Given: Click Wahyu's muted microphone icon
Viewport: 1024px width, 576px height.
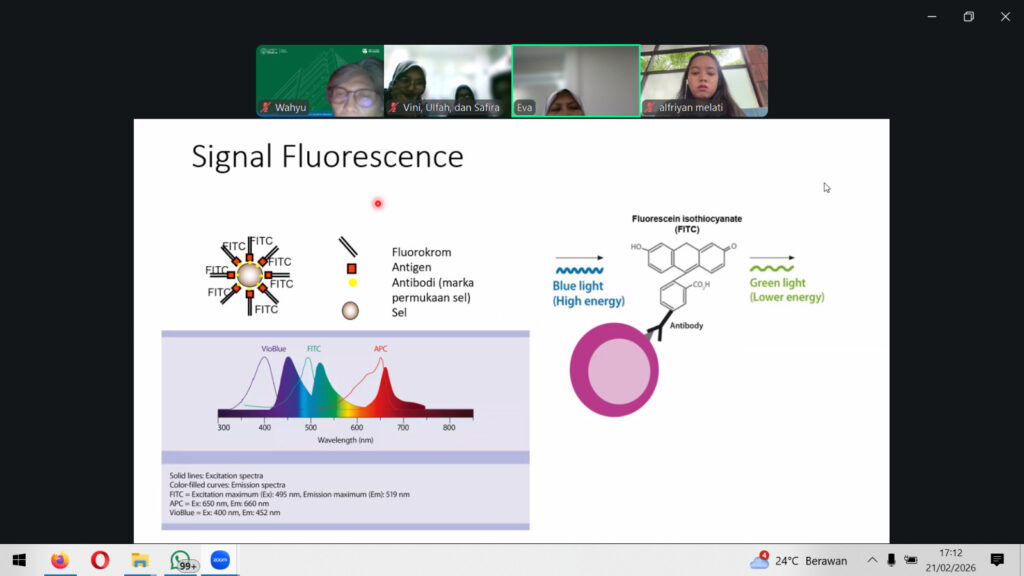Looking at the screenshot, I should (266, 107).
